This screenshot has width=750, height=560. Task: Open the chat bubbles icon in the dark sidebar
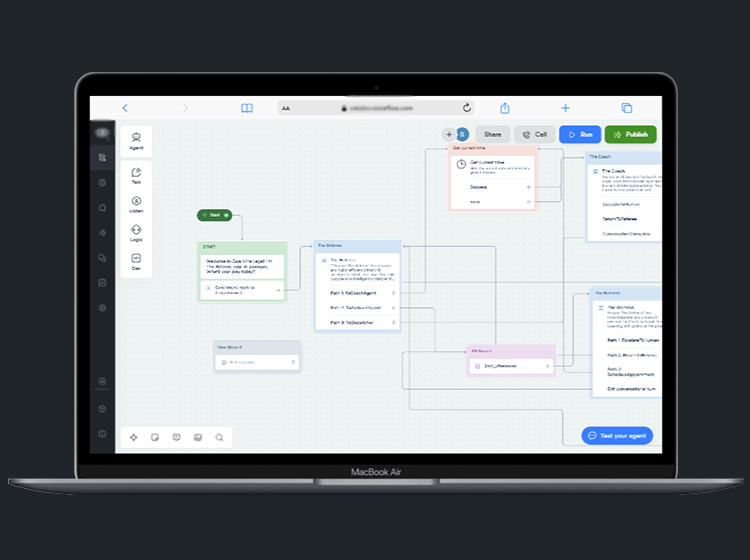[x=102, y=258]
